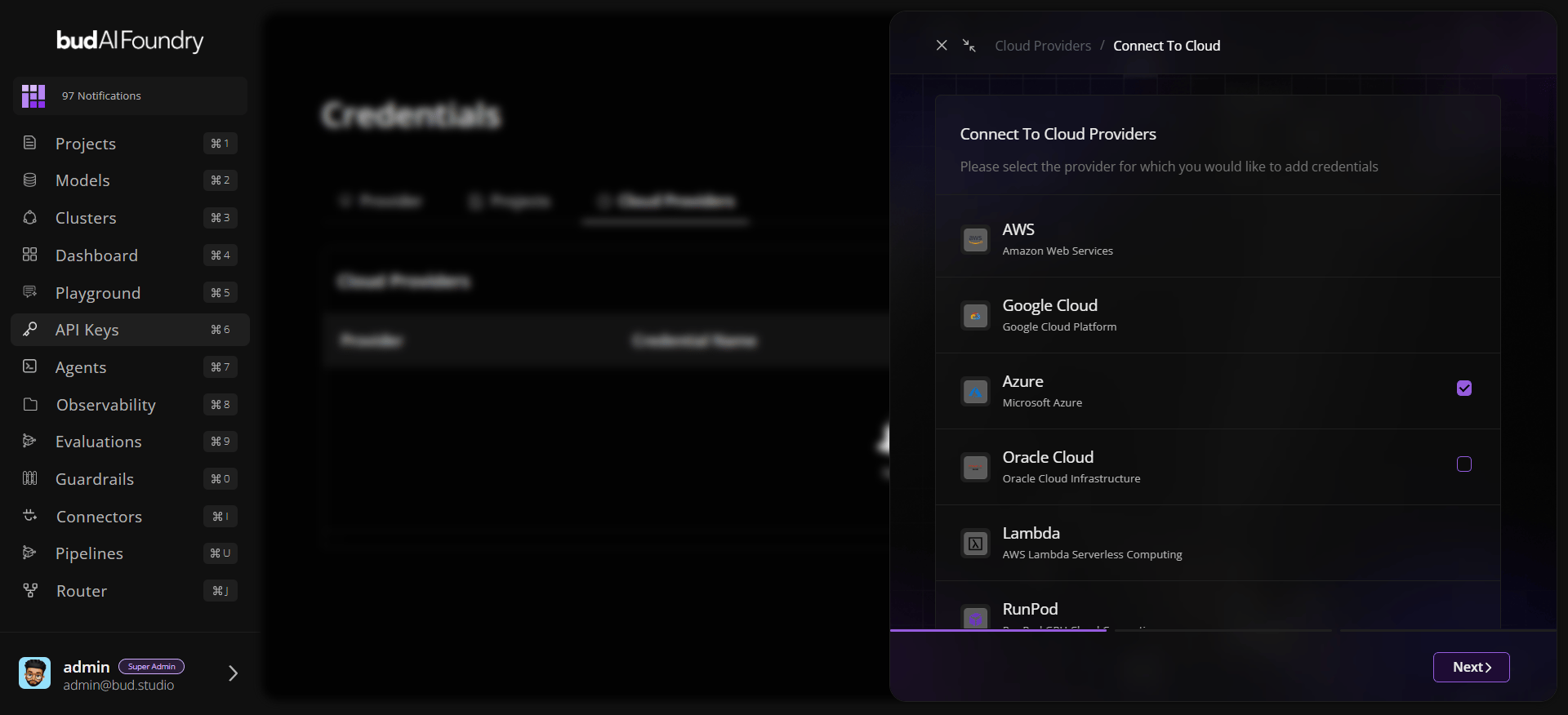Click the Pipelines icon
Viewport: 1568px width, 715px height.
pyautogui.click(x=29, y=553)
